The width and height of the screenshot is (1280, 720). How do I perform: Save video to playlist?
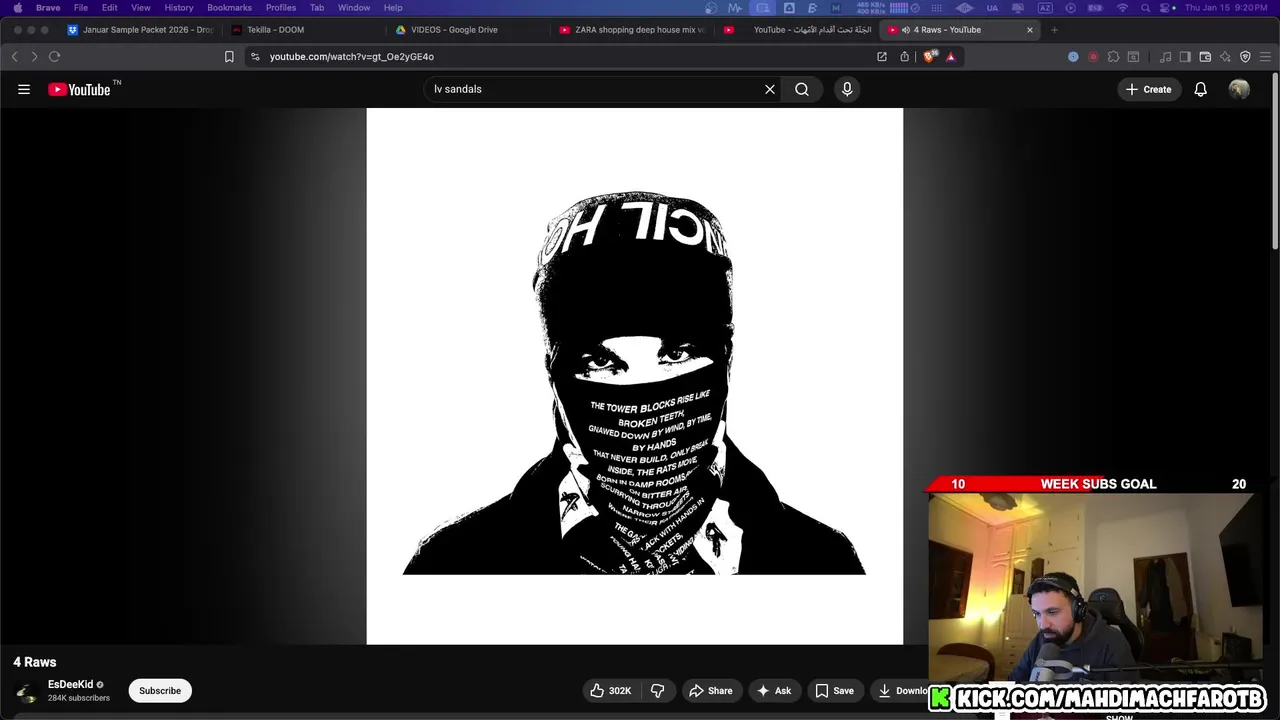pyautogui.click(x=834, y=691)
